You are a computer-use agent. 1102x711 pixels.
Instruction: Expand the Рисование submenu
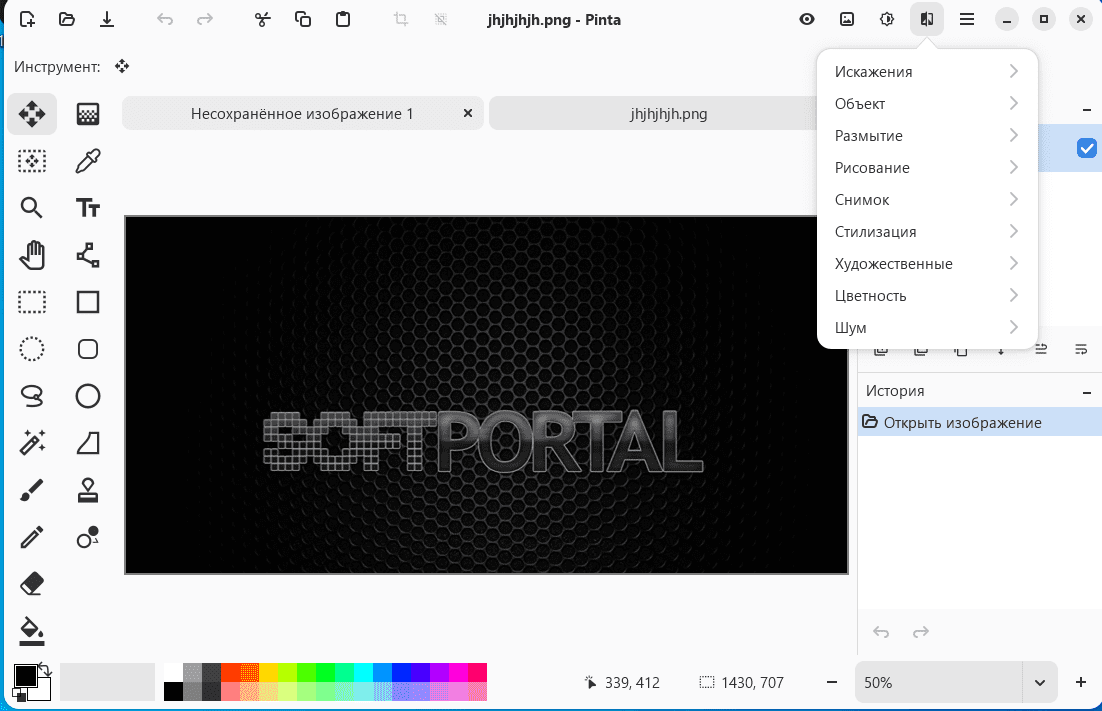[927, 168]
